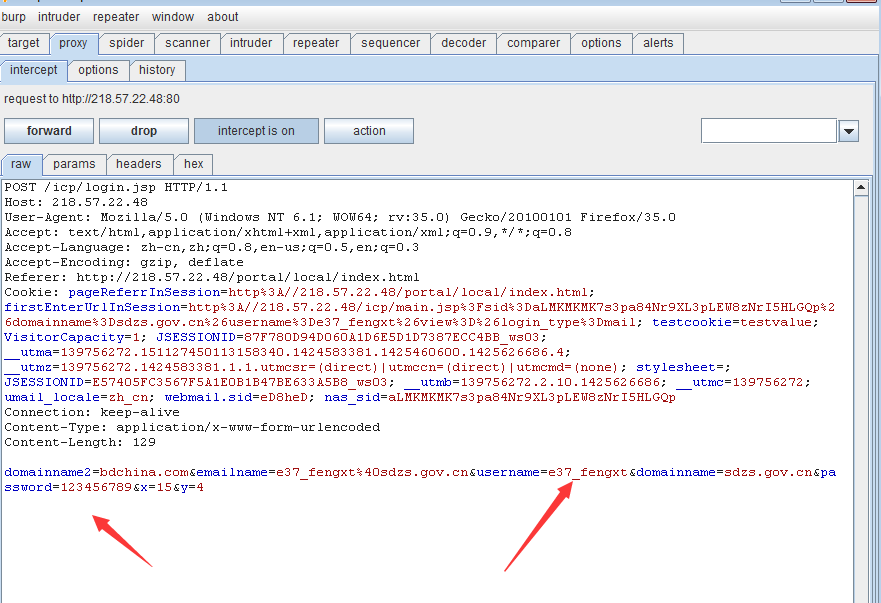Click the testcookie=testvalue cookie

[x=732, y=323]
